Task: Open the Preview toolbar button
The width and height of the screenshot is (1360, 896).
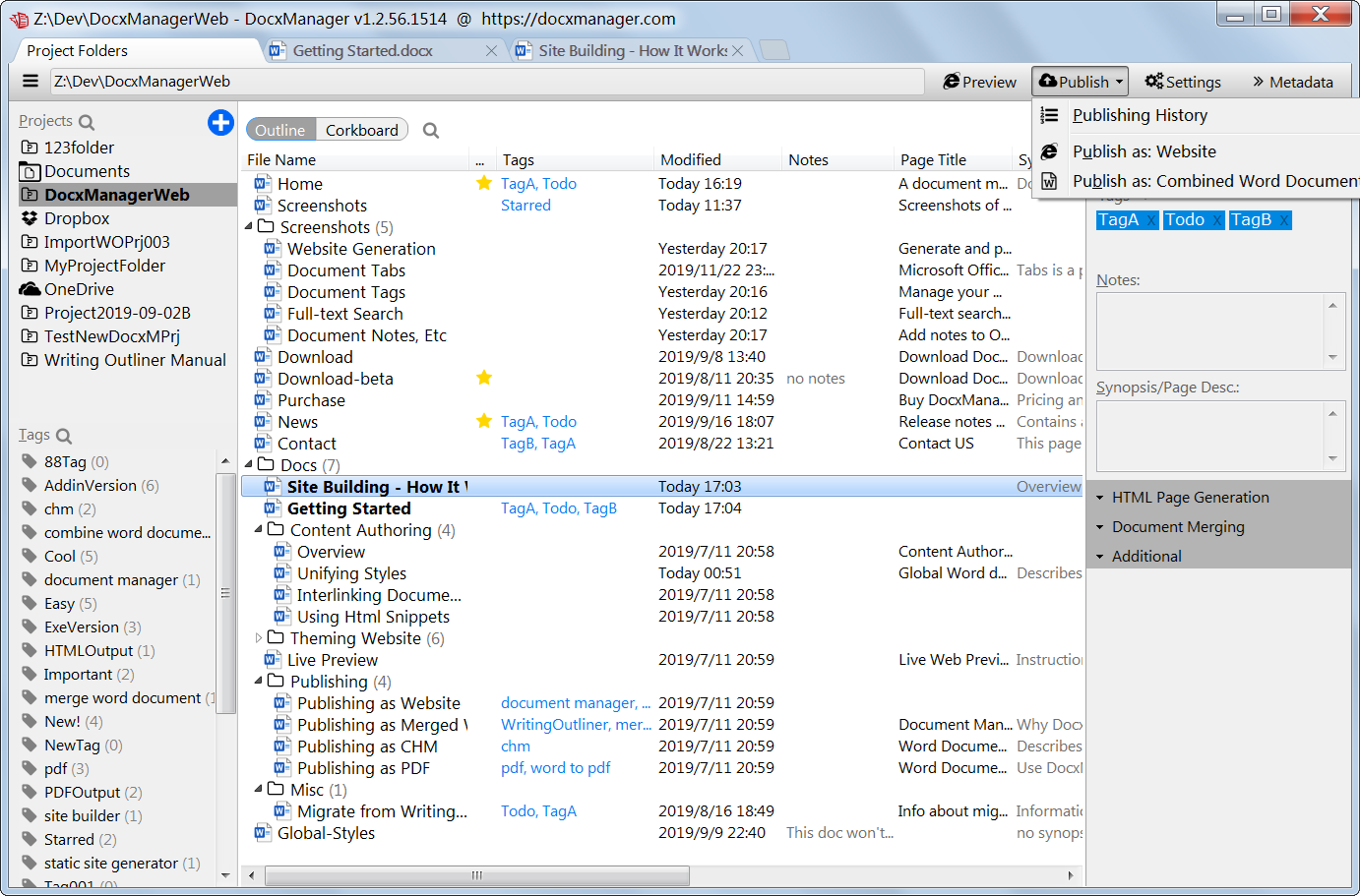Action: 979,82
